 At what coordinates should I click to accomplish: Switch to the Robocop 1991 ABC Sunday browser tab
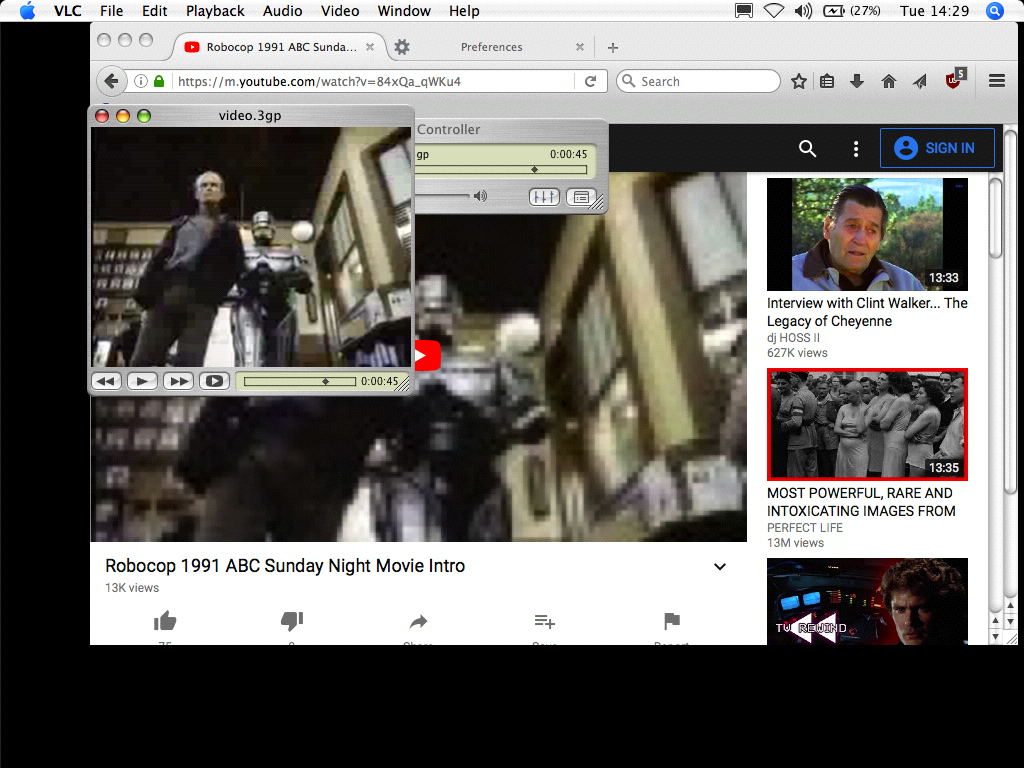tap(281, 47)
